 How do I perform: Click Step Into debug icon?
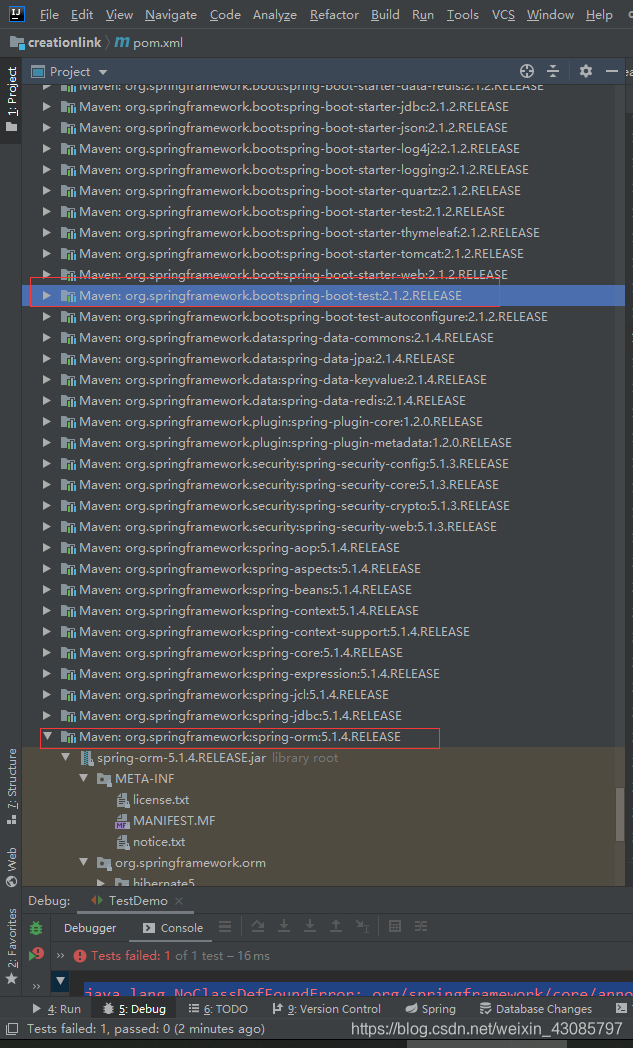(284, 926)
